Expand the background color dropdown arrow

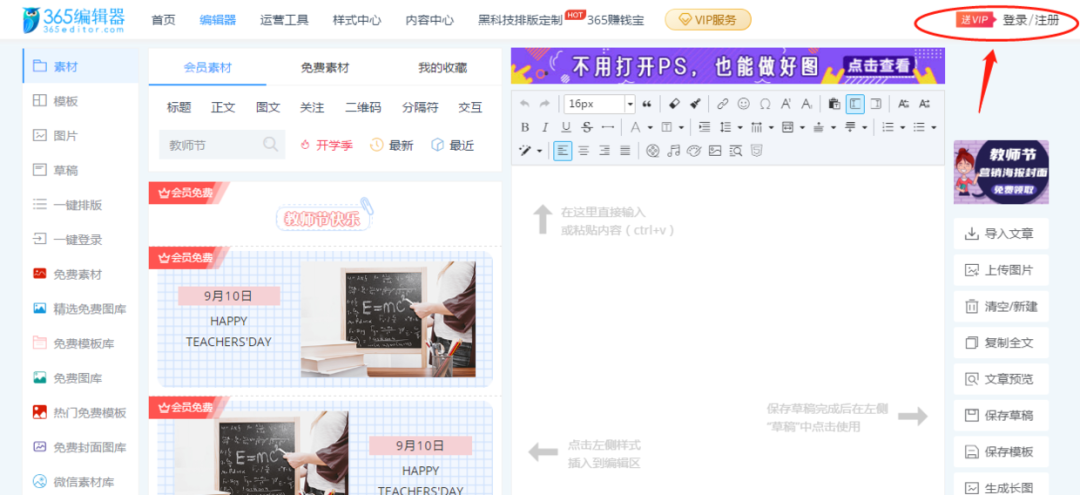[x=681, y=128]
